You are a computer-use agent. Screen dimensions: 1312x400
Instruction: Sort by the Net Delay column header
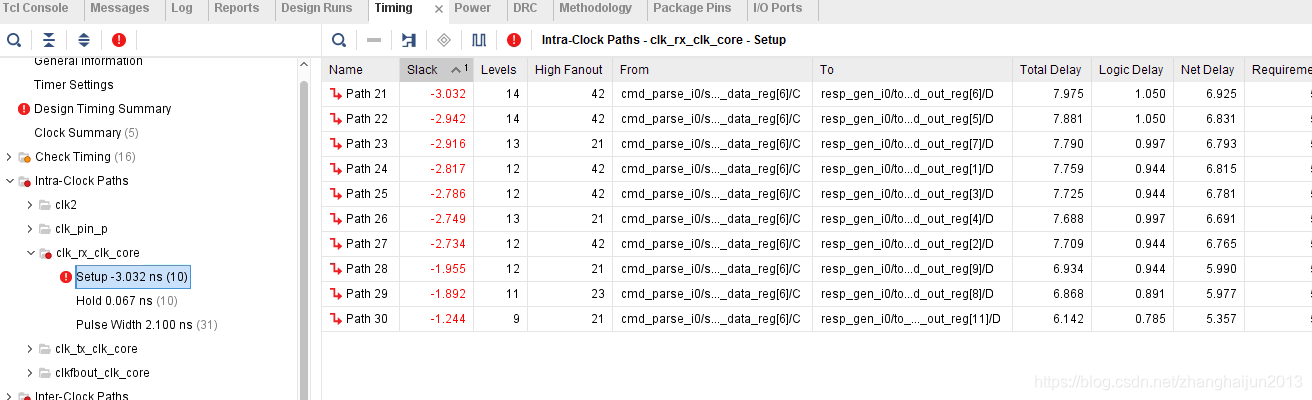[1208, 70]
